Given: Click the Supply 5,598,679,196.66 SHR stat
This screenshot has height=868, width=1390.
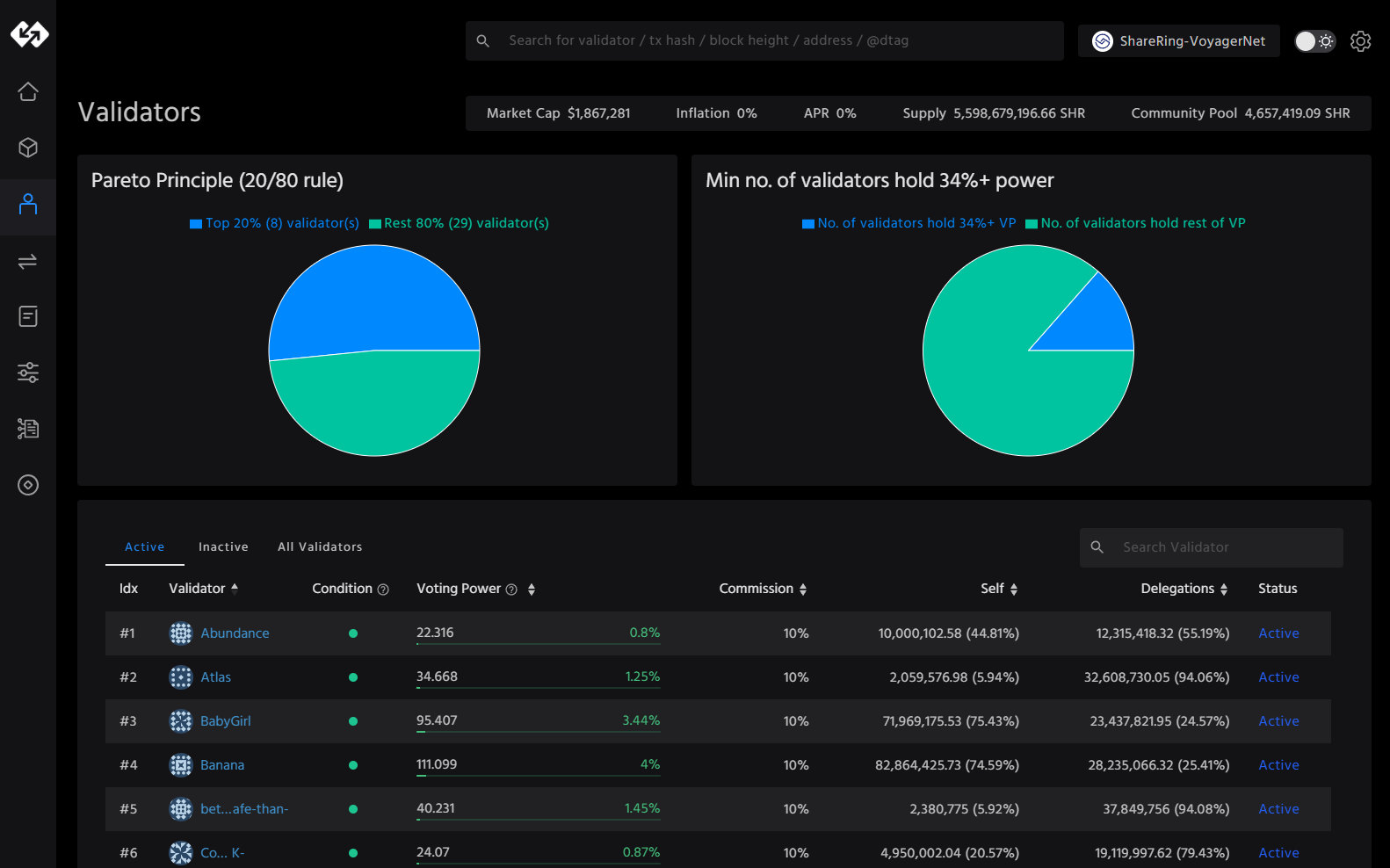Looking at the screenshot, I should click(x=994, y=113).
